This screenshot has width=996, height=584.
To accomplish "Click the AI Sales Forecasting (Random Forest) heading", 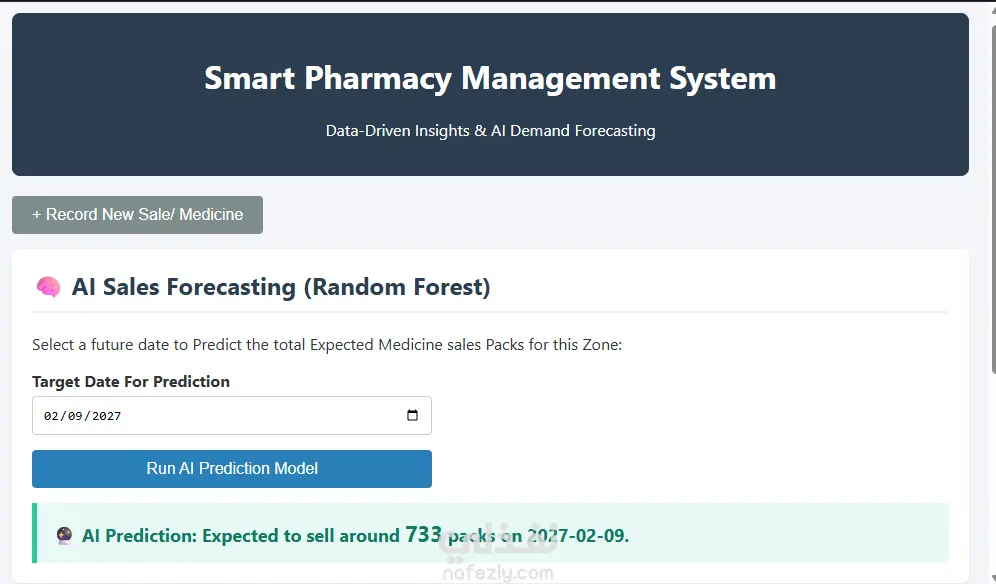I will (x=281, y=287).
